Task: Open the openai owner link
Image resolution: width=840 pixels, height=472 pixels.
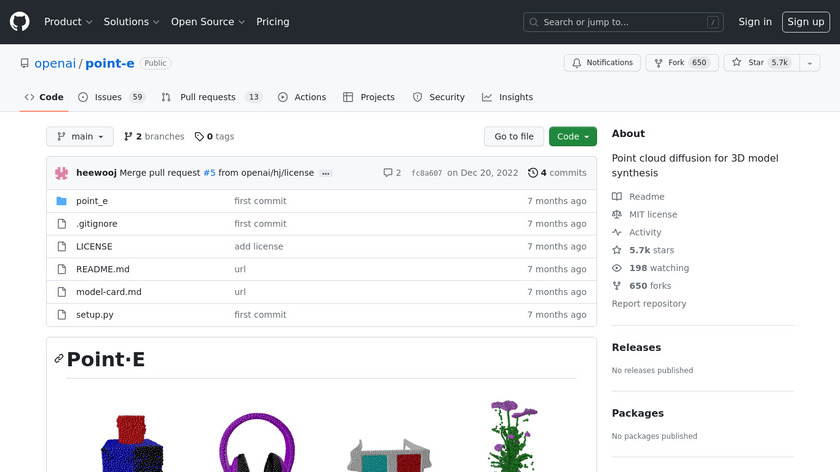Action: tap(55, 63)
